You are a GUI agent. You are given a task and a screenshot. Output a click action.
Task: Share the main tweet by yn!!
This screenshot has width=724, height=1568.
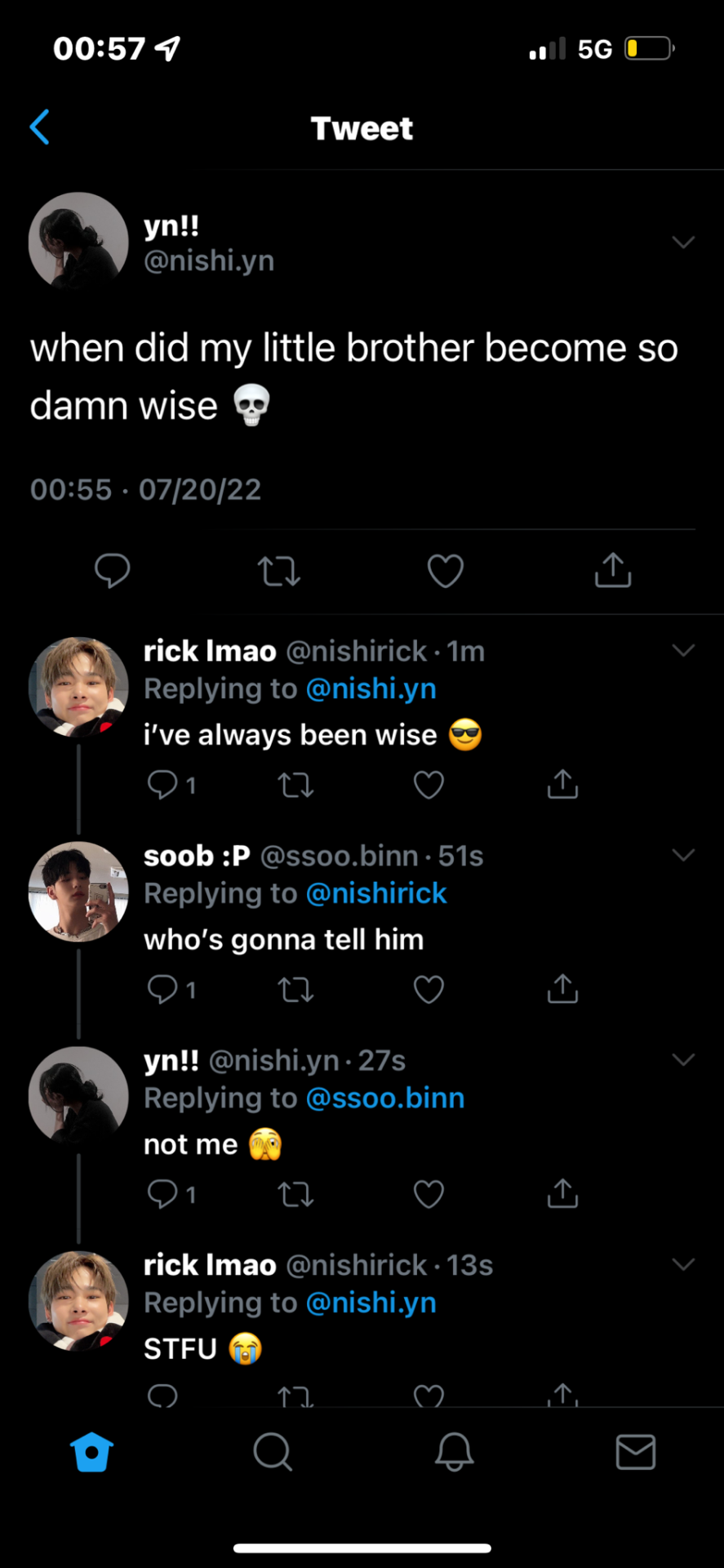click(613, 570)
